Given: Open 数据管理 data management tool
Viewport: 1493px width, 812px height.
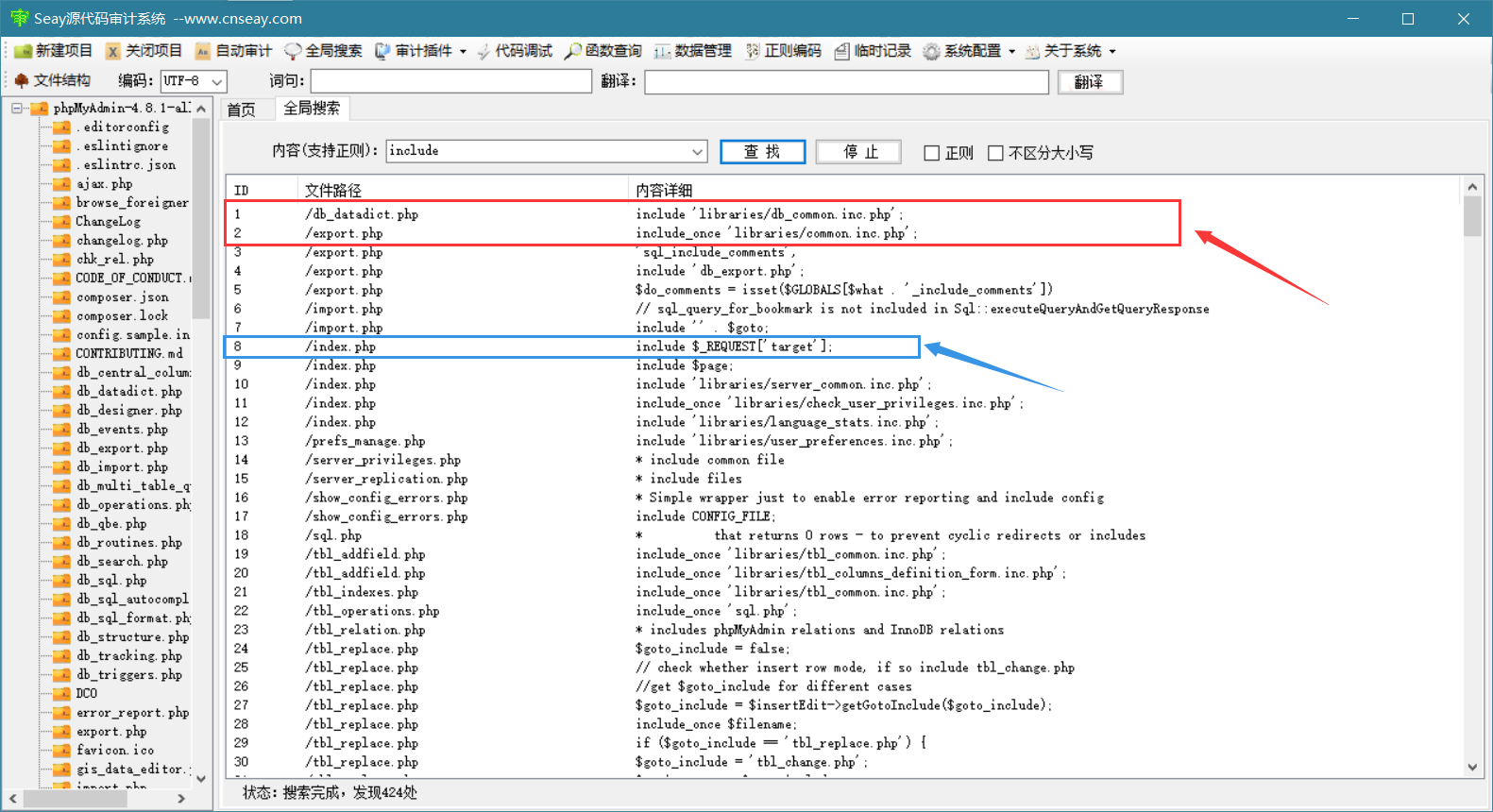Looking at the screenshot, I should (x=693, y=51).
